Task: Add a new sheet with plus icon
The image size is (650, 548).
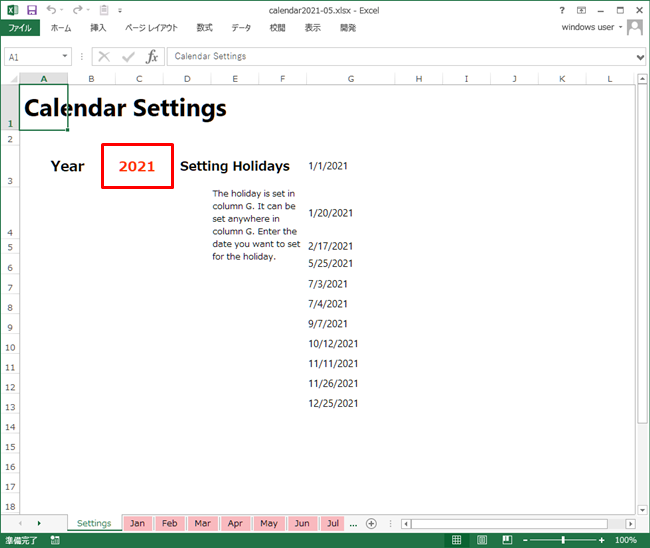Action: click(371, 523)
